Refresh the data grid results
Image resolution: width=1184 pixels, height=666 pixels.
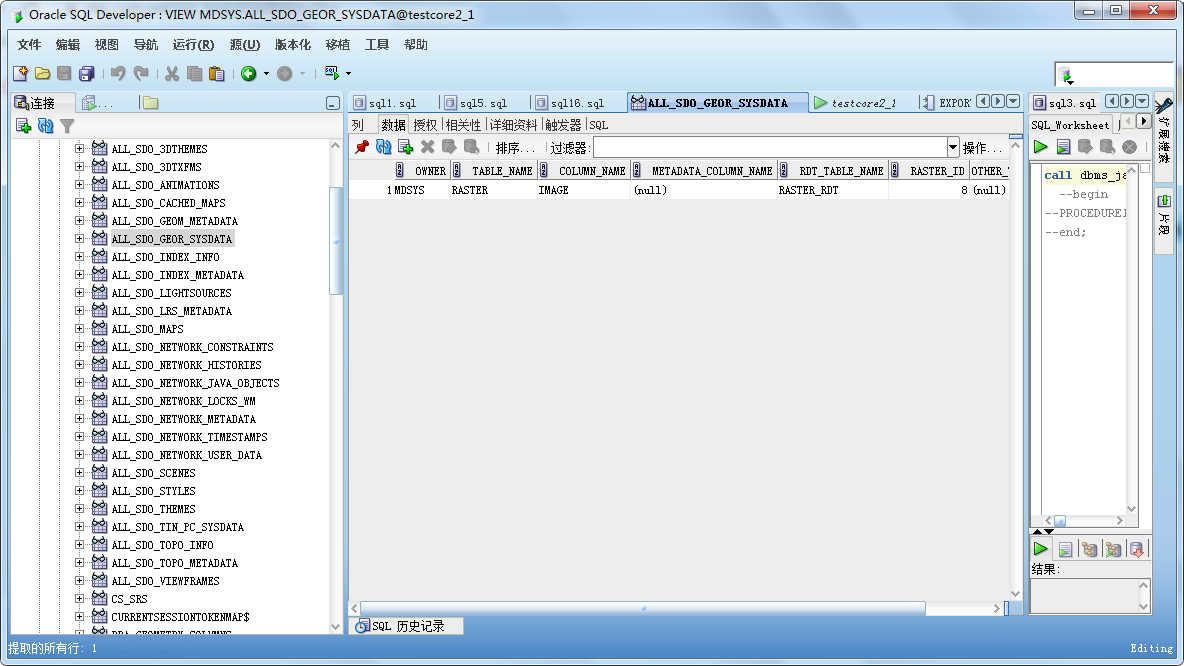[x=382, y=147]
